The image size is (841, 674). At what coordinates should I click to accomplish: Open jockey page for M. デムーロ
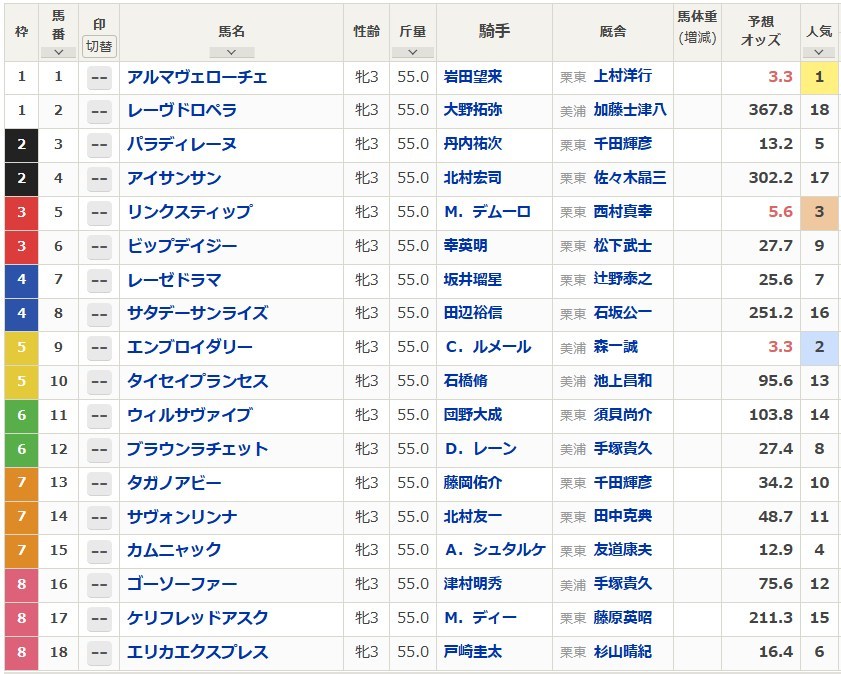(488, 212)
